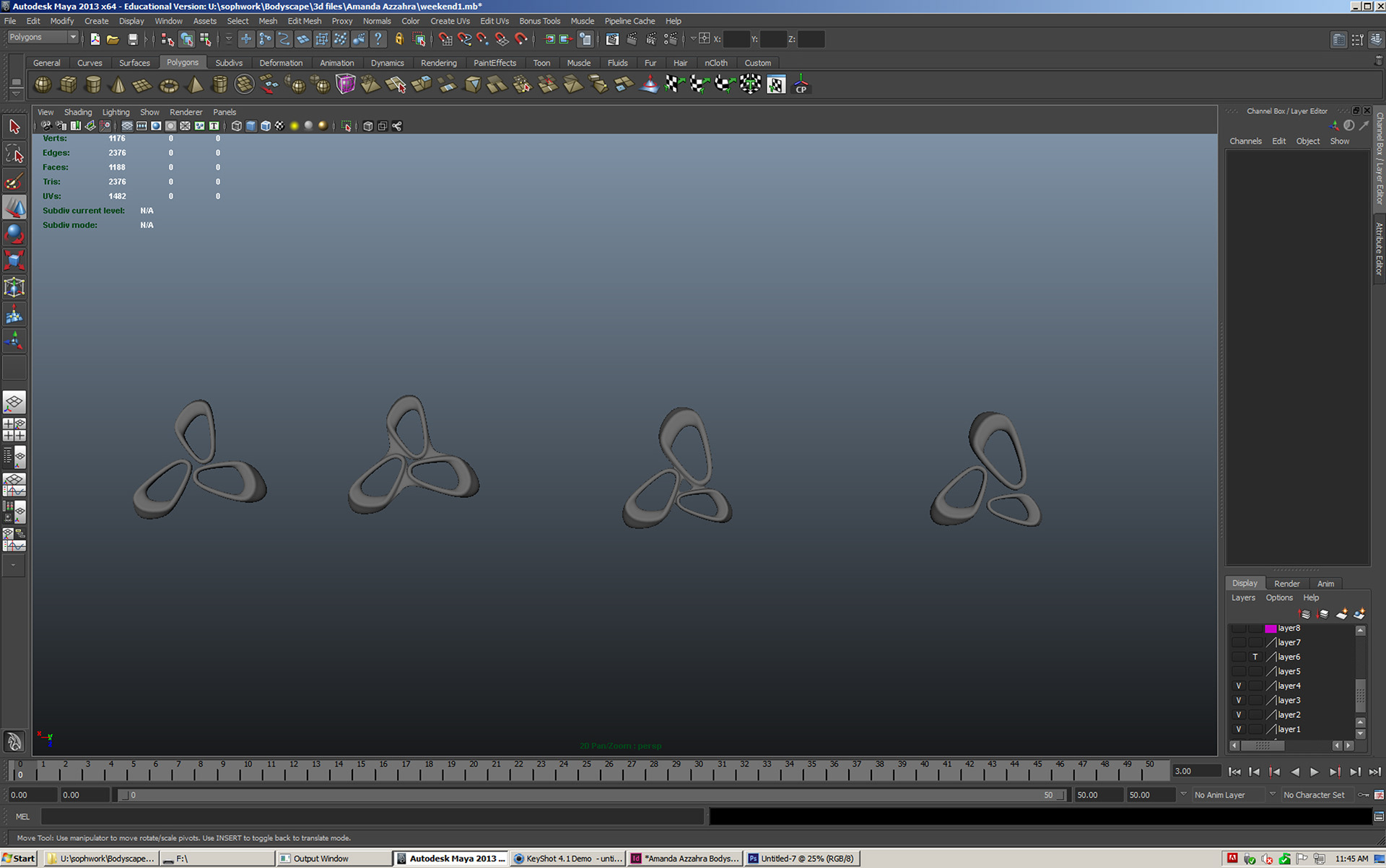Hide layer1 via its V box
Screen dimensions: 1386x868
[x=1239, y=729]
